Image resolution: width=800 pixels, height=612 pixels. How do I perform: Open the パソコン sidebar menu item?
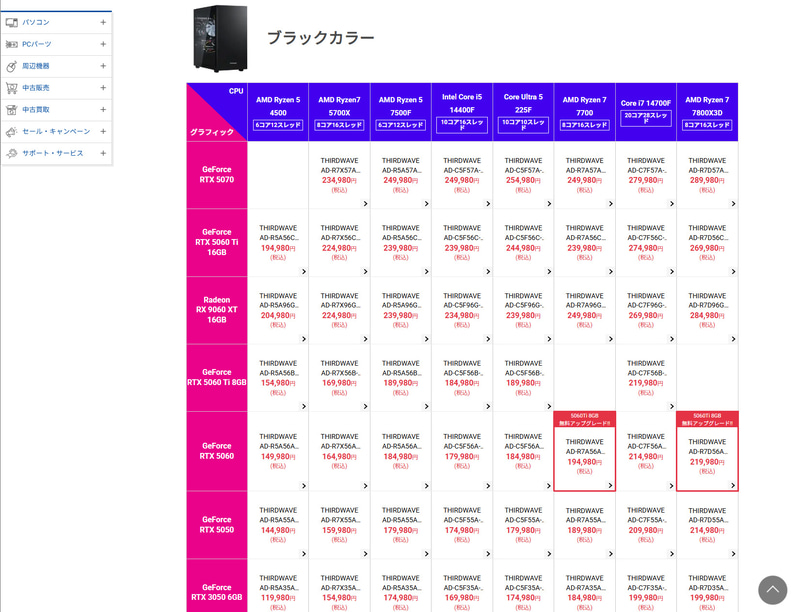tap(56, 22)
